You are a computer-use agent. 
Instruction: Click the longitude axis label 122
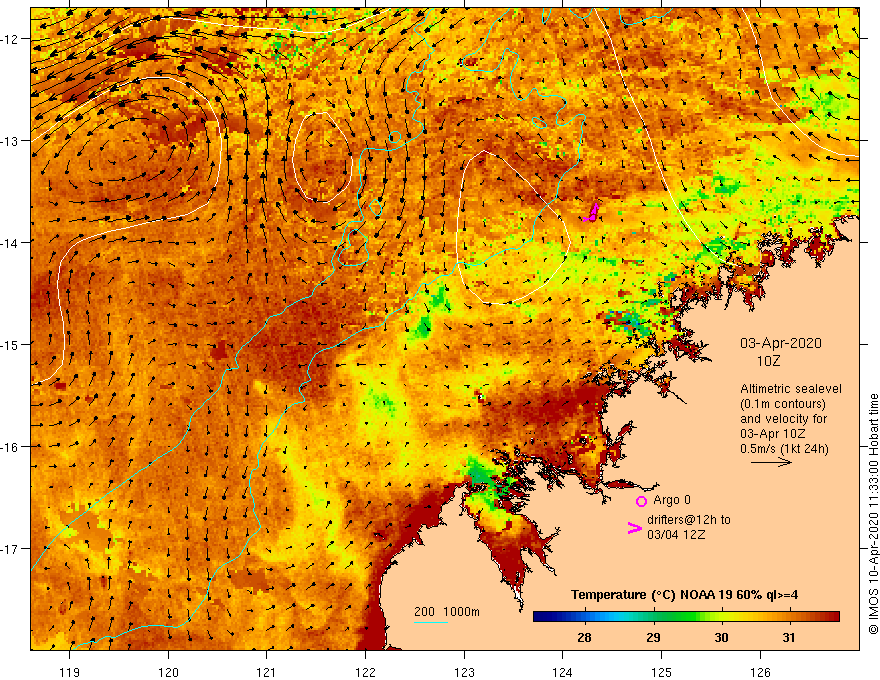tap(365, 672)
